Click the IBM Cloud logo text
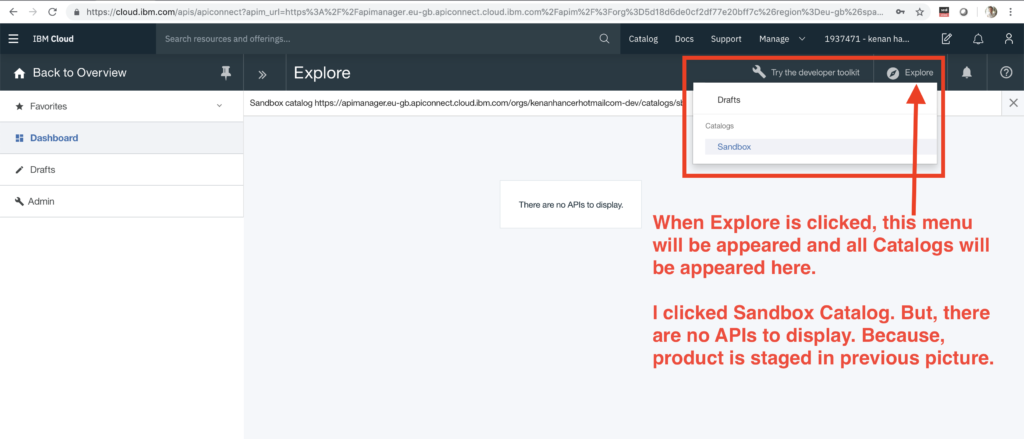This screenshot has width=1024, height=439. [53, 39]
